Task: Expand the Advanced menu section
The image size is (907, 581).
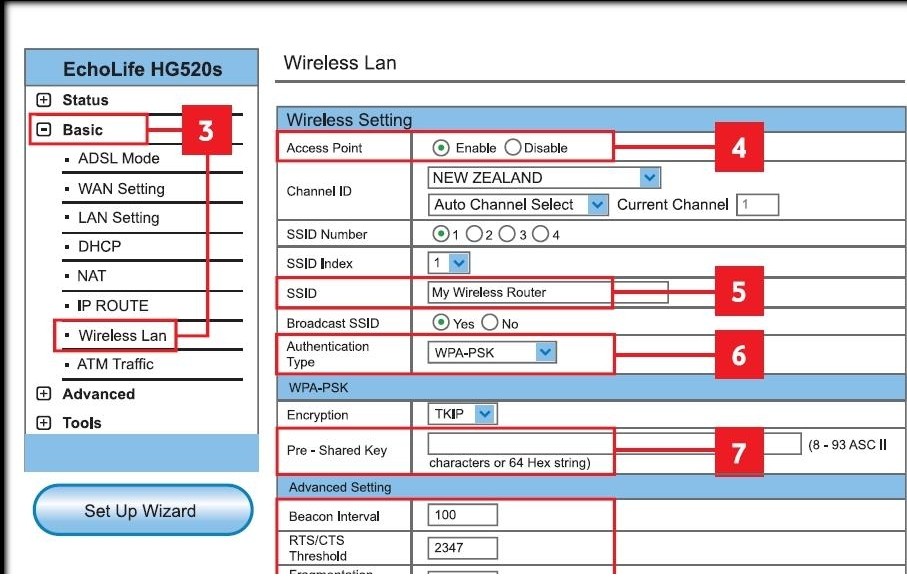Action: pos(44,394)
